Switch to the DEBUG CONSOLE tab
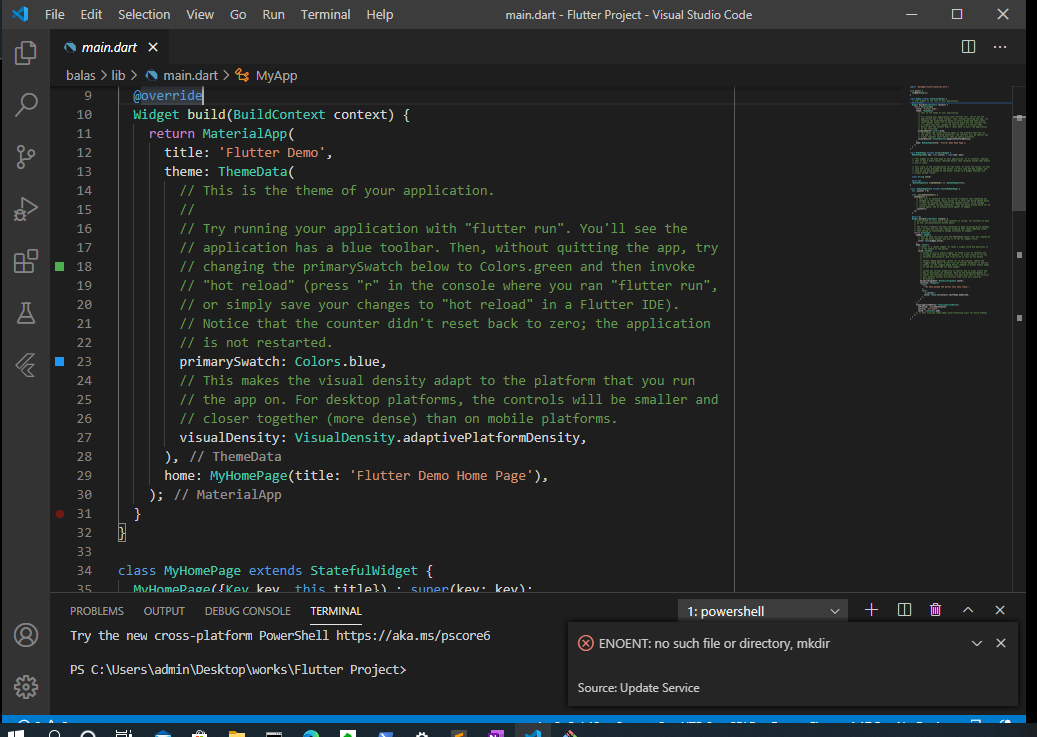1037x737 pixels. tap(247, 611)
